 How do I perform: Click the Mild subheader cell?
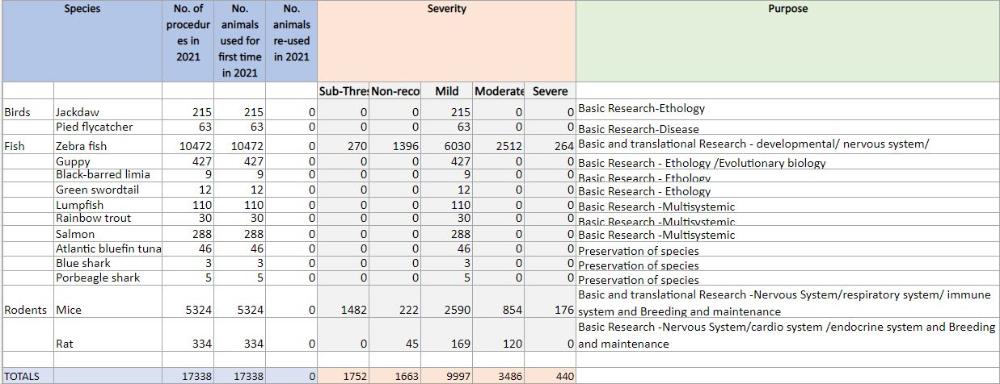tap(446, 91)
